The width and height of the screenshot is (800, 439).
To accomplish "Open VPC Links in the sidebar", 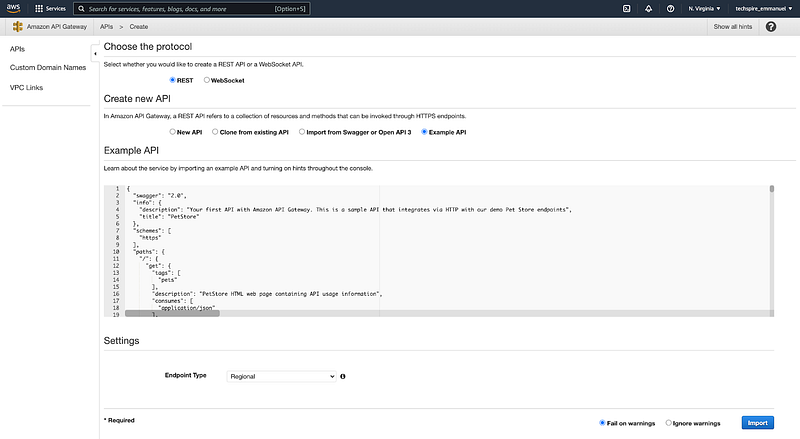I will (27, 88).
